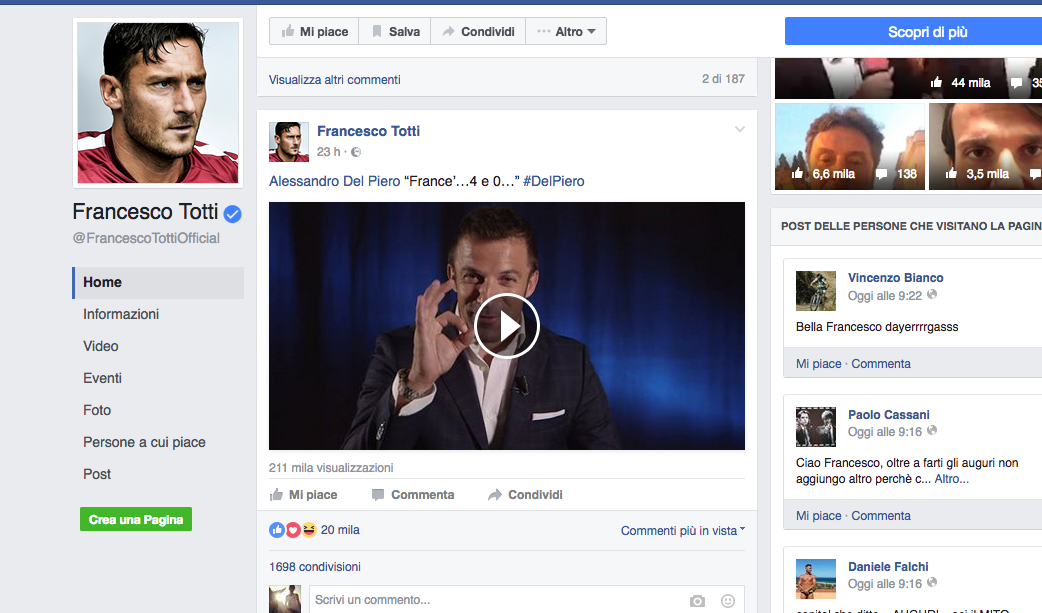Open post options chevron menu
The width and height of the screenshot is (1042, 613).
740,130
